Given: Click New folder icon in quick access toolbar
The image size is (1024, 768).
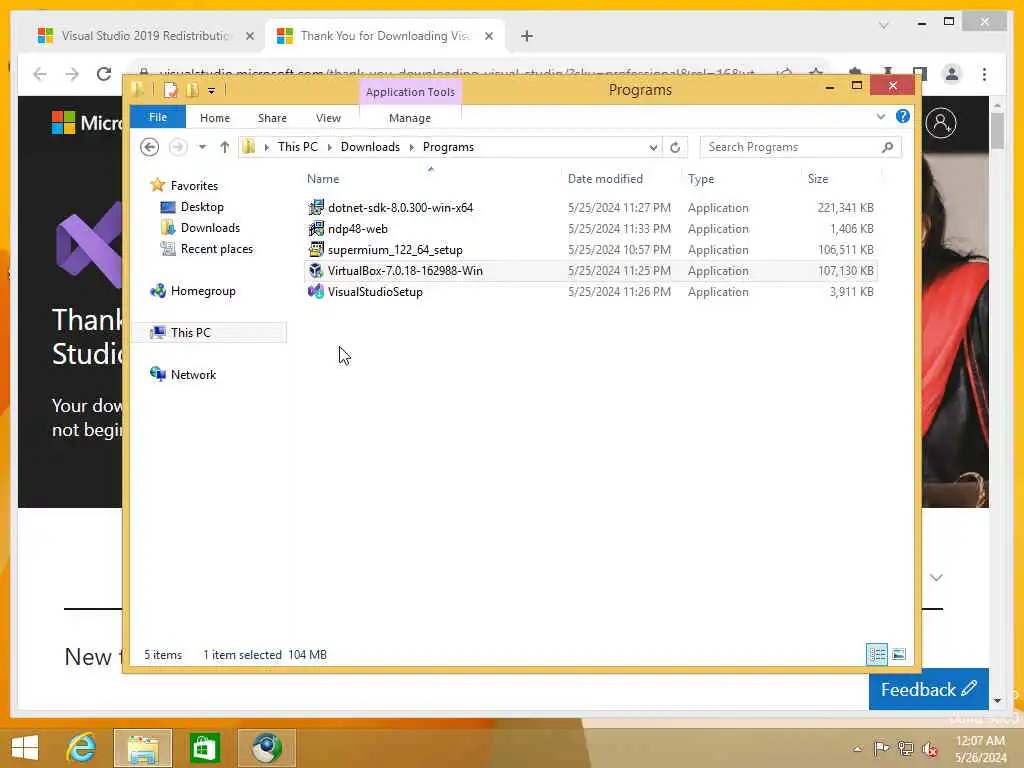Looking at the screenshot, I should coord(192,90).
